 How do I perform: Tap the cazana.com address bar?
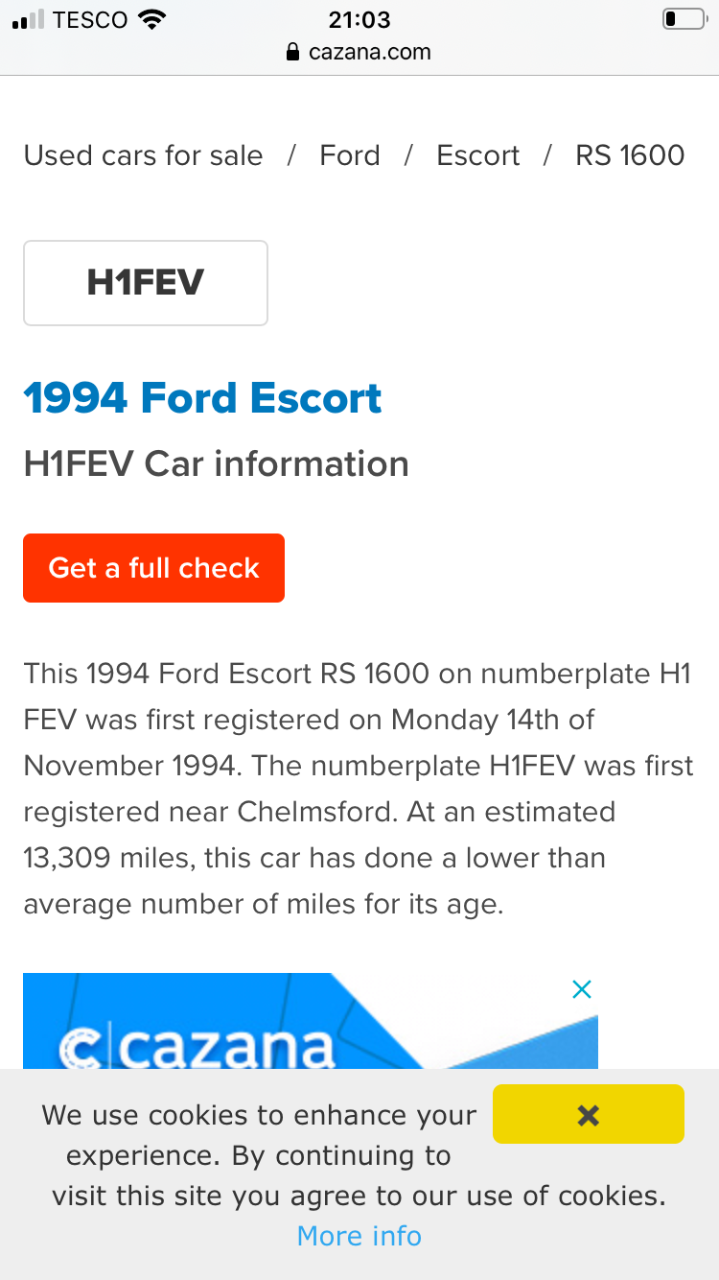[x=359, y=52]
